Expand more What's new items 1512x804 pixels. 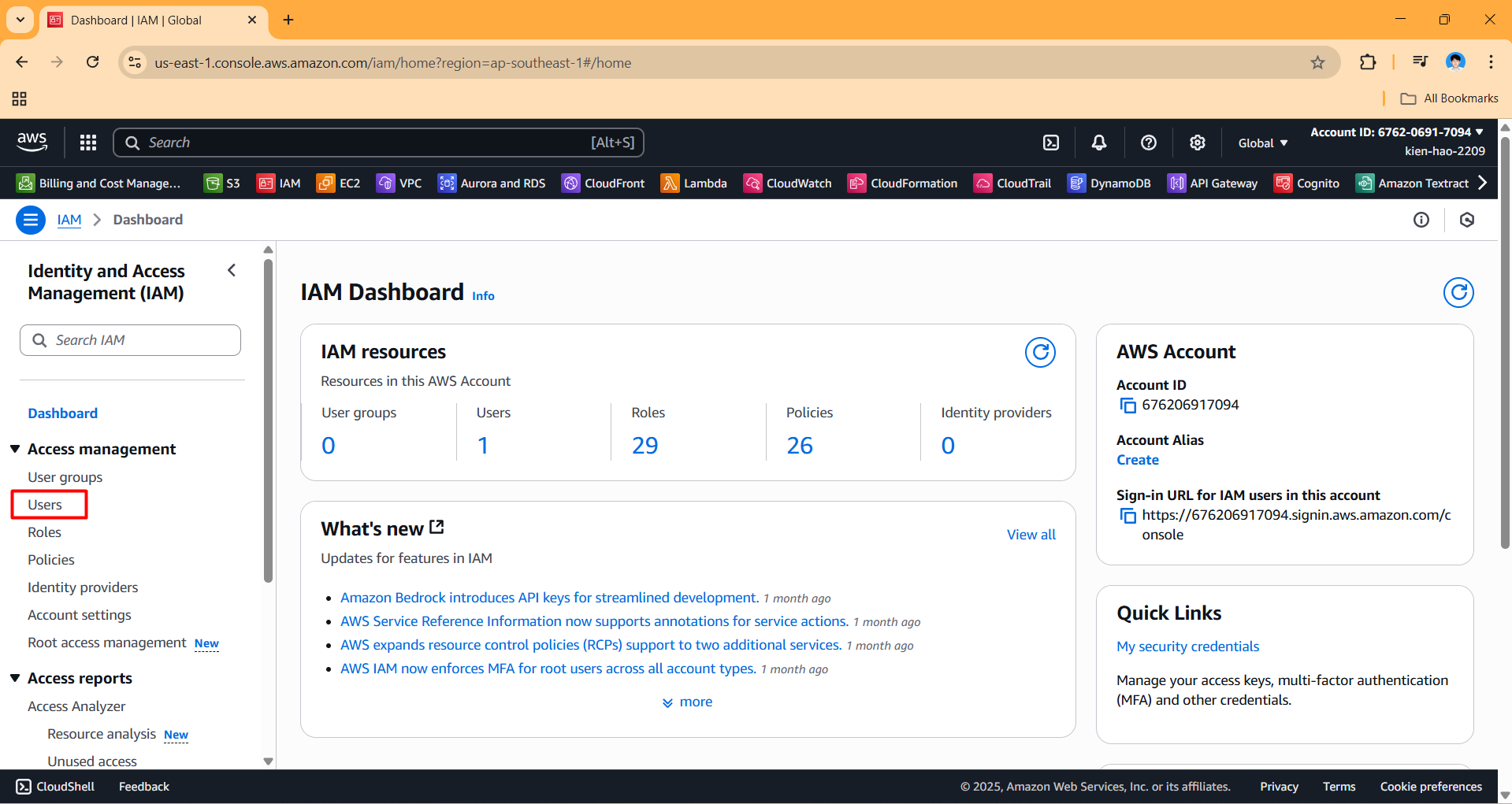tap(687, 702)
